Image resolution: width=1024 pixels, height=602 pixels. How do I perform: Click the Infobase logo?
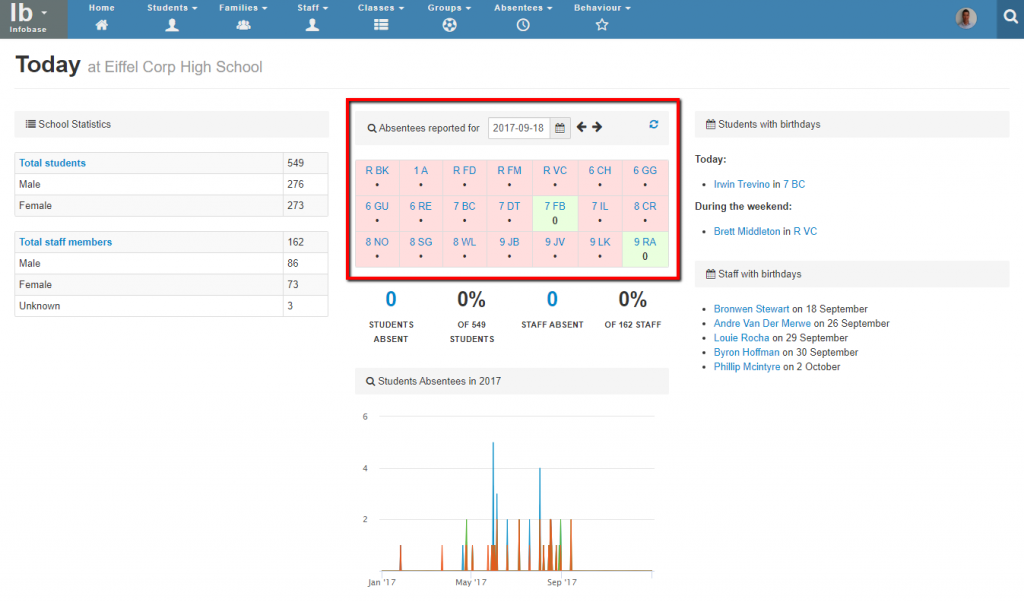[x=27, y=18]
